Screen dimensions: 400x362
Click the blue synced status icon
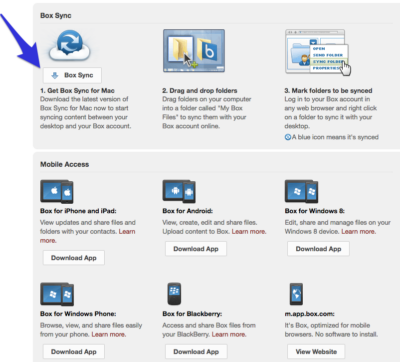pos(288,137)
